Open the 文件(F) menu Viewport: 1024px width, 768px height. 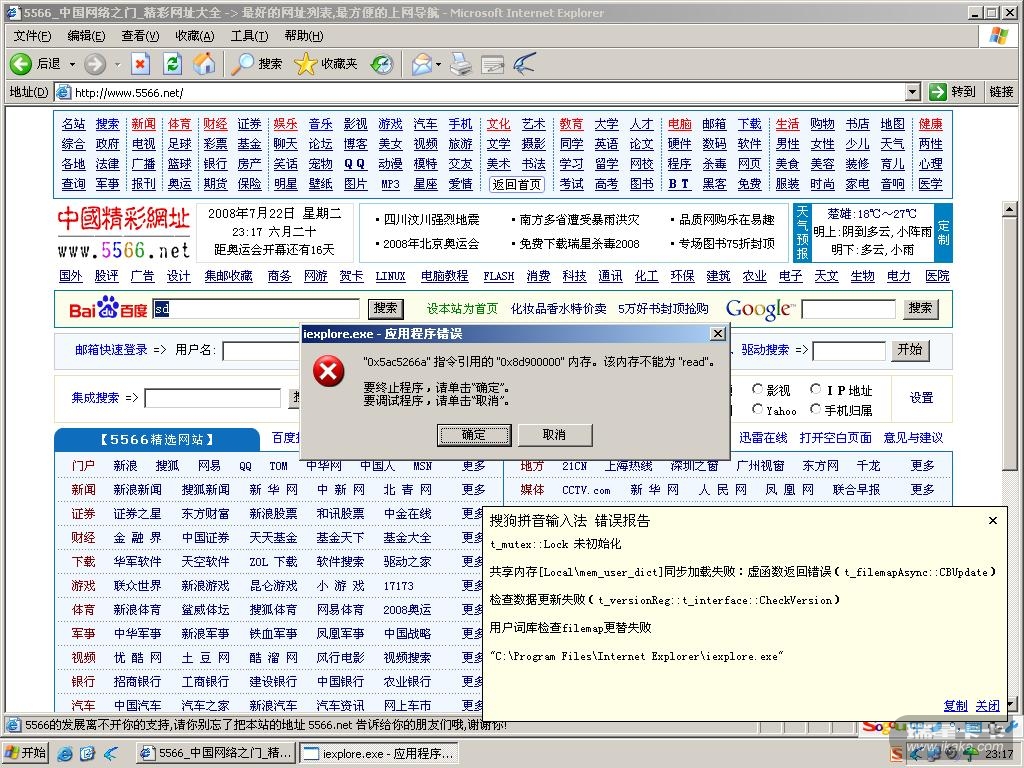coord(32,36)
